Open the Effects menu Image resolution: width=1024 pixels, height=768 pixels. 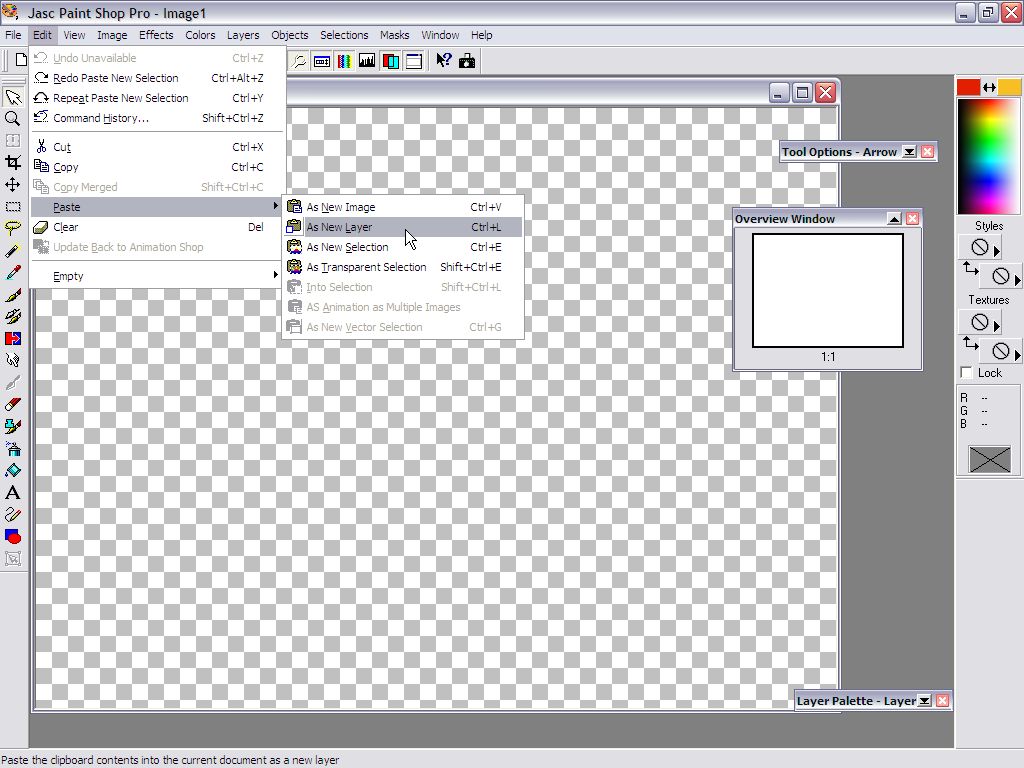click(x=156, y=35)
